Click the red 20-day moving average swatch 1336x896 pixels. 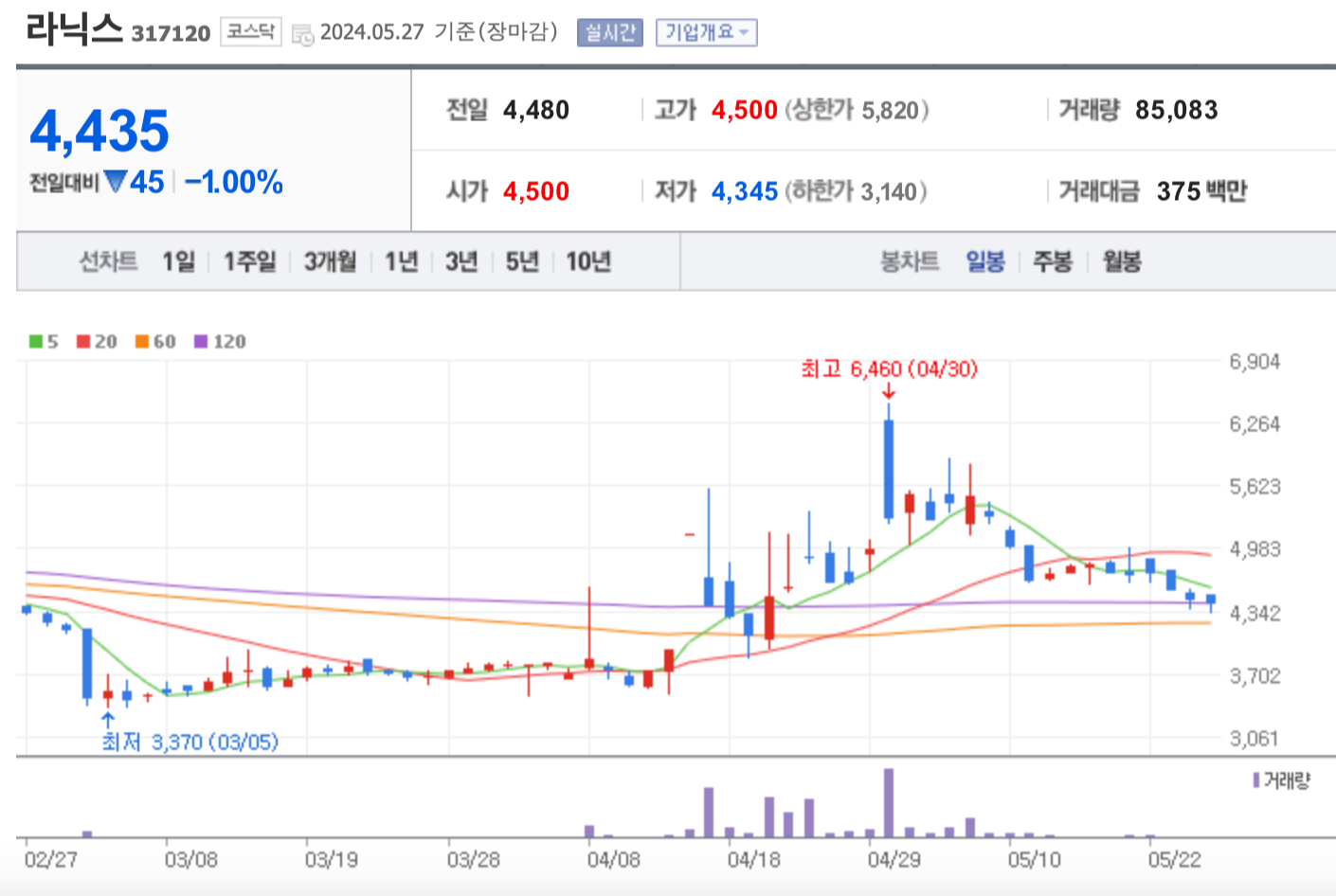tap(83, 341)
